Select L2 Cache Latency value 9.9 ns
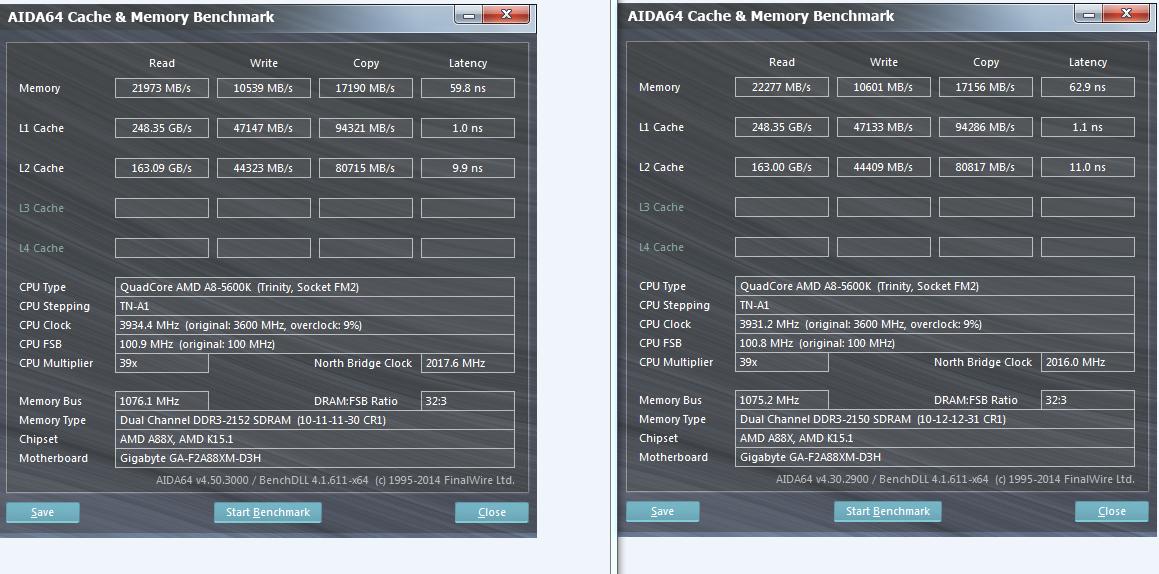Screen dimensions: 1159x574 (x=468, y=168)
